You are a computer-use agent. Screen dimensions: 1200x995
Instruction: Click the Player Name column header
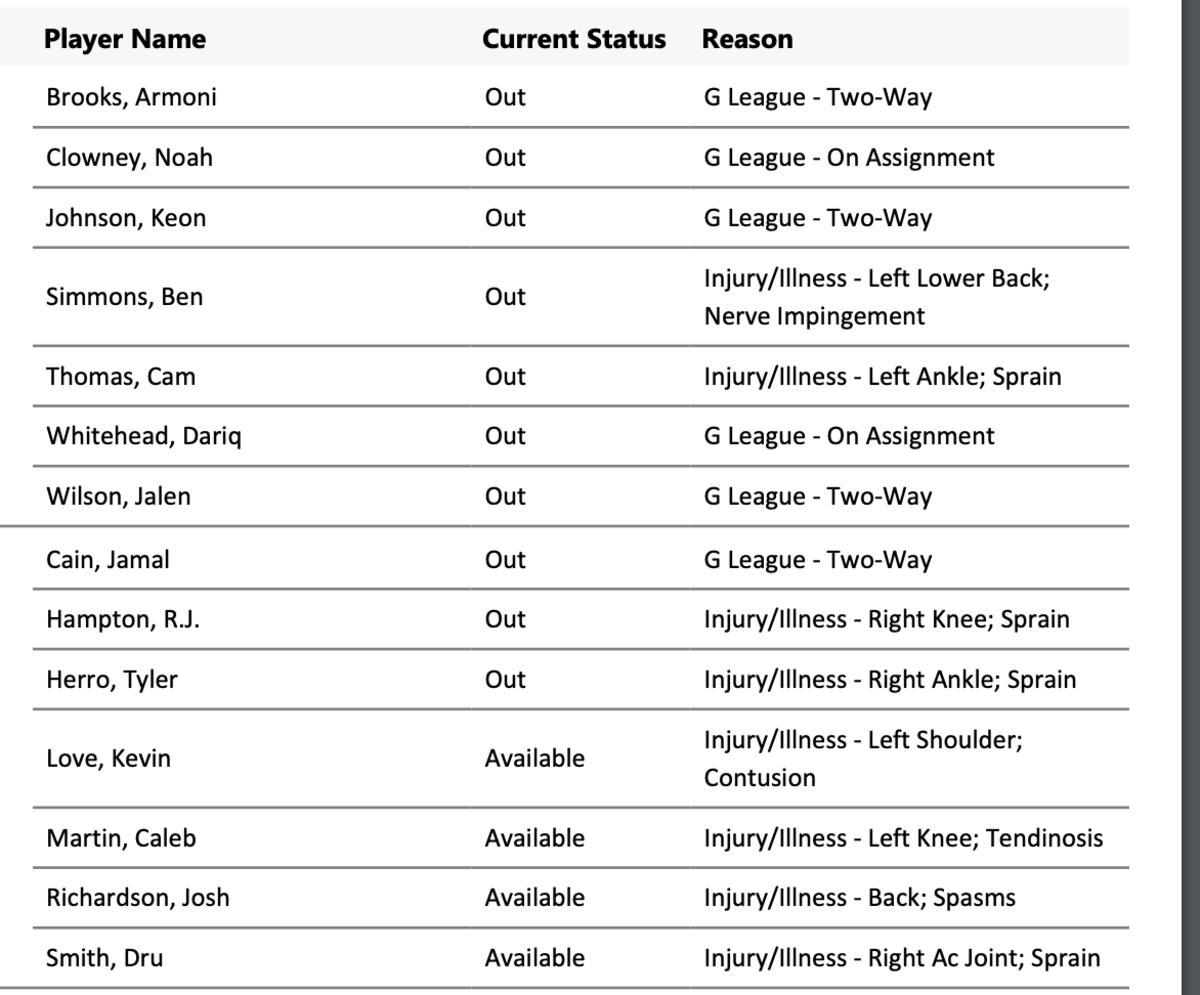coord(125,39)
